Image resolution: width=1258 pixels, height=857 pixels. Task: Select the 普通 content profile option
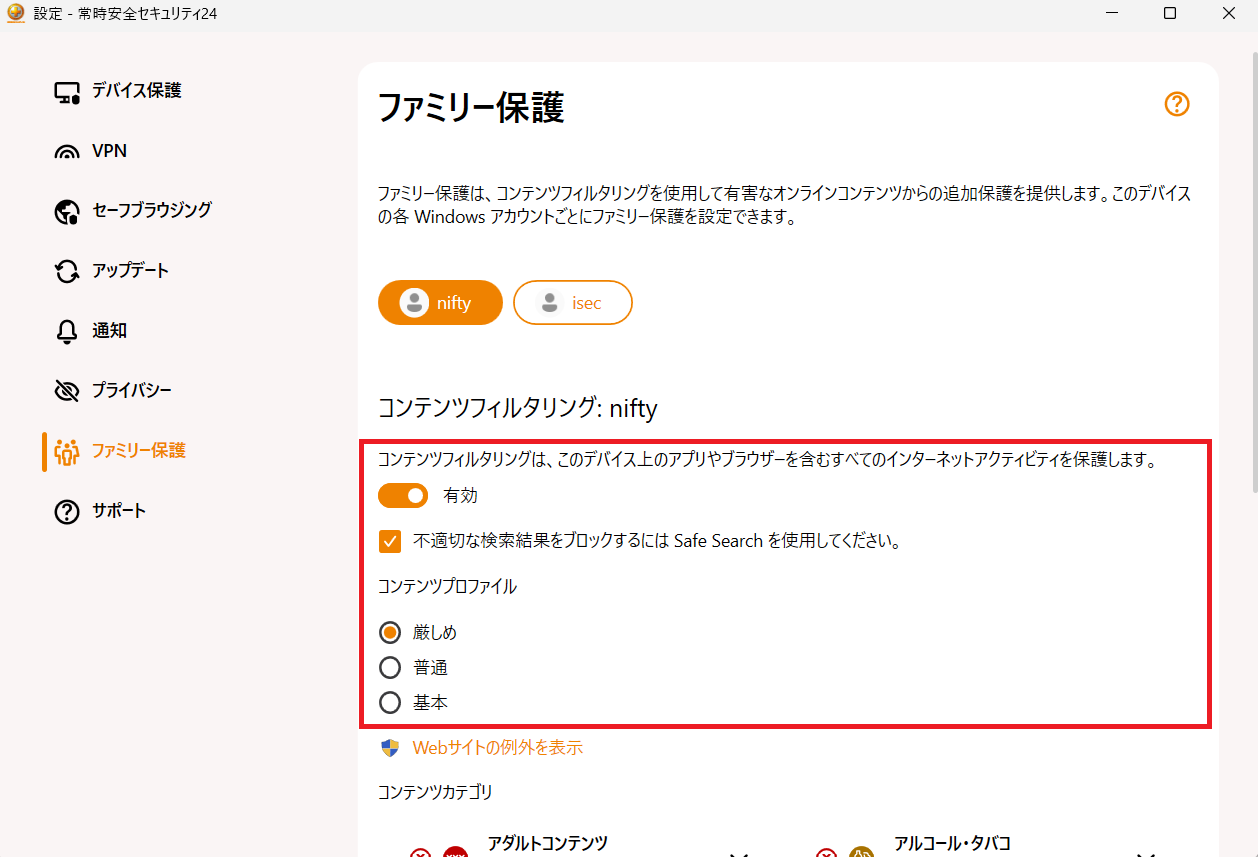click(390, 667)
